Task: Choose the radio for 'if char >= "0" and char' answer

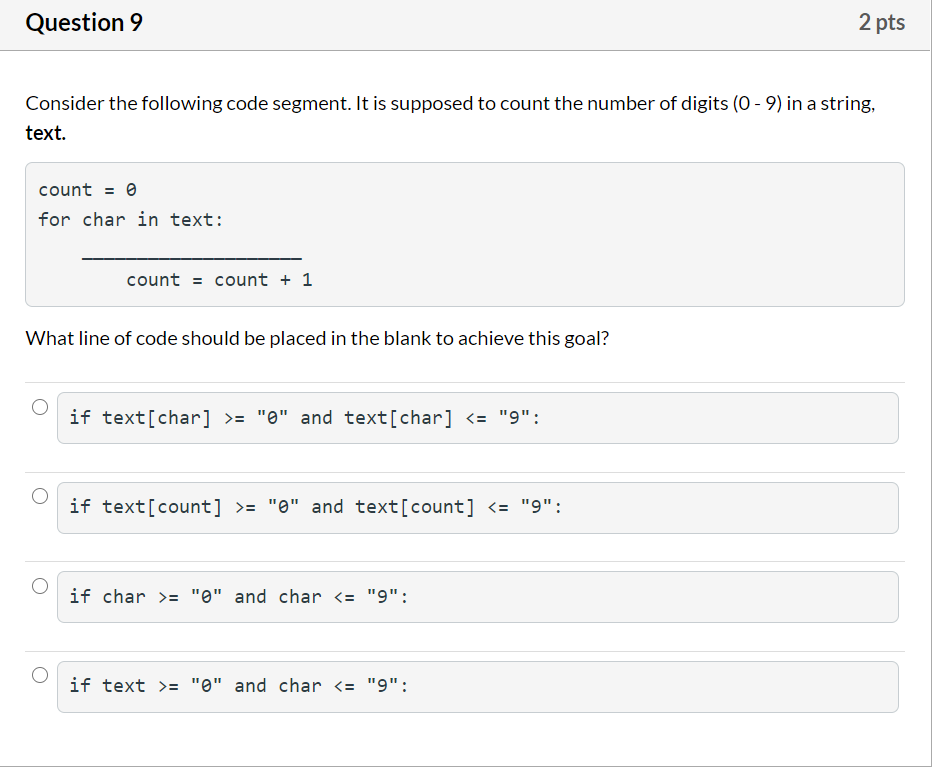Action: tap(40, 586)
